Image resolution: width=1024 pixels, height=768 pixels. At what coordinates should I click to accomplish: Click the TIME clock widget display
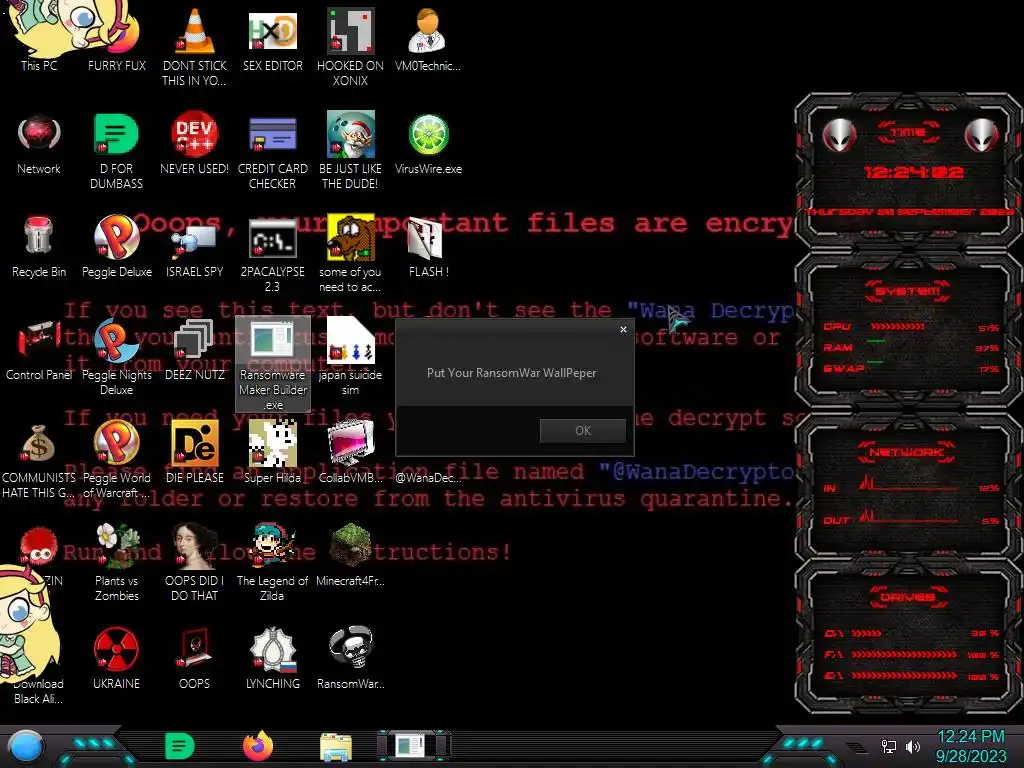point(913,172)
